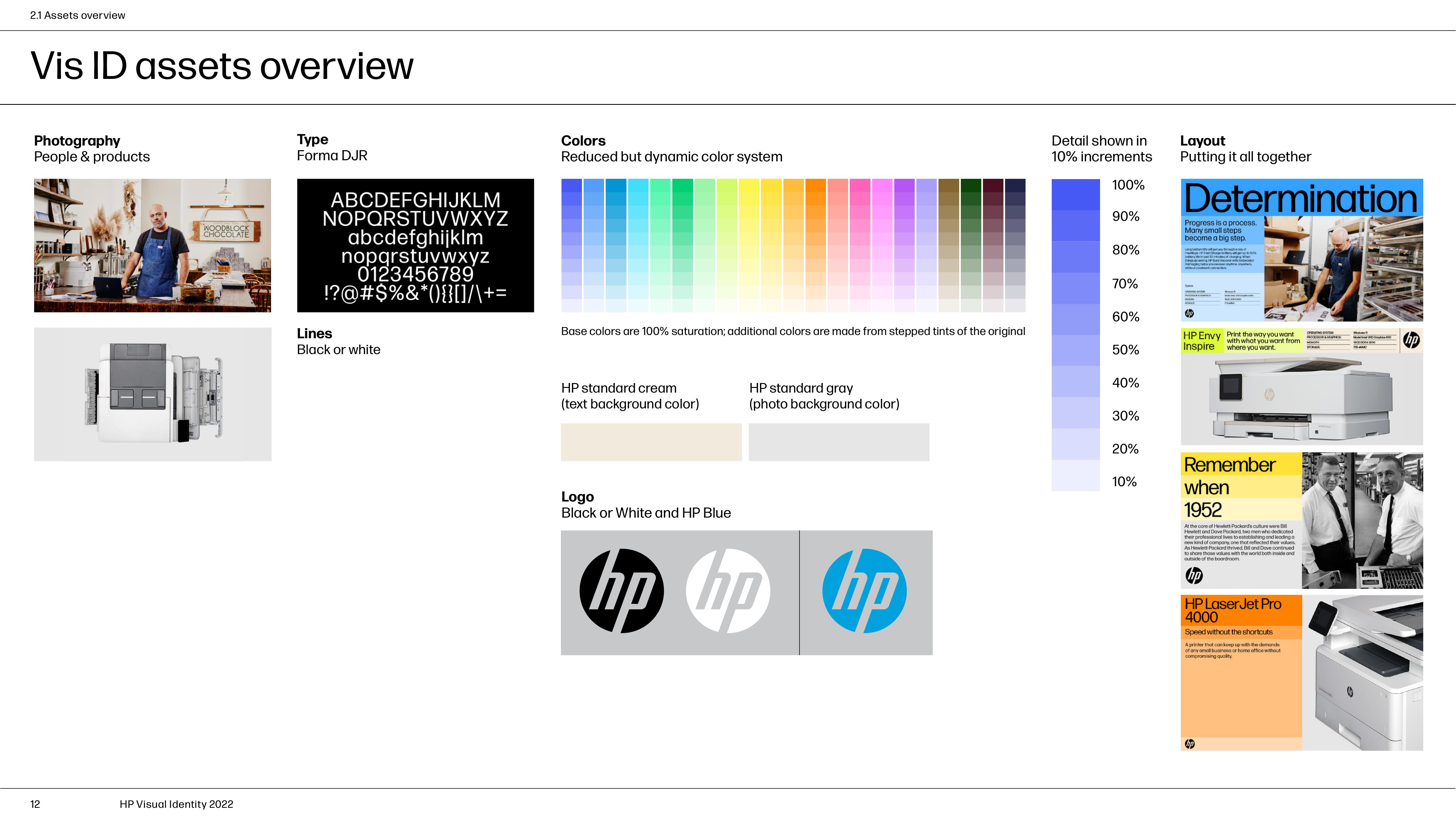The height and width of the screenshot is (819, 1456).
Task: Click the Vis ID assets overview title
Action: [x=222, y=66]
